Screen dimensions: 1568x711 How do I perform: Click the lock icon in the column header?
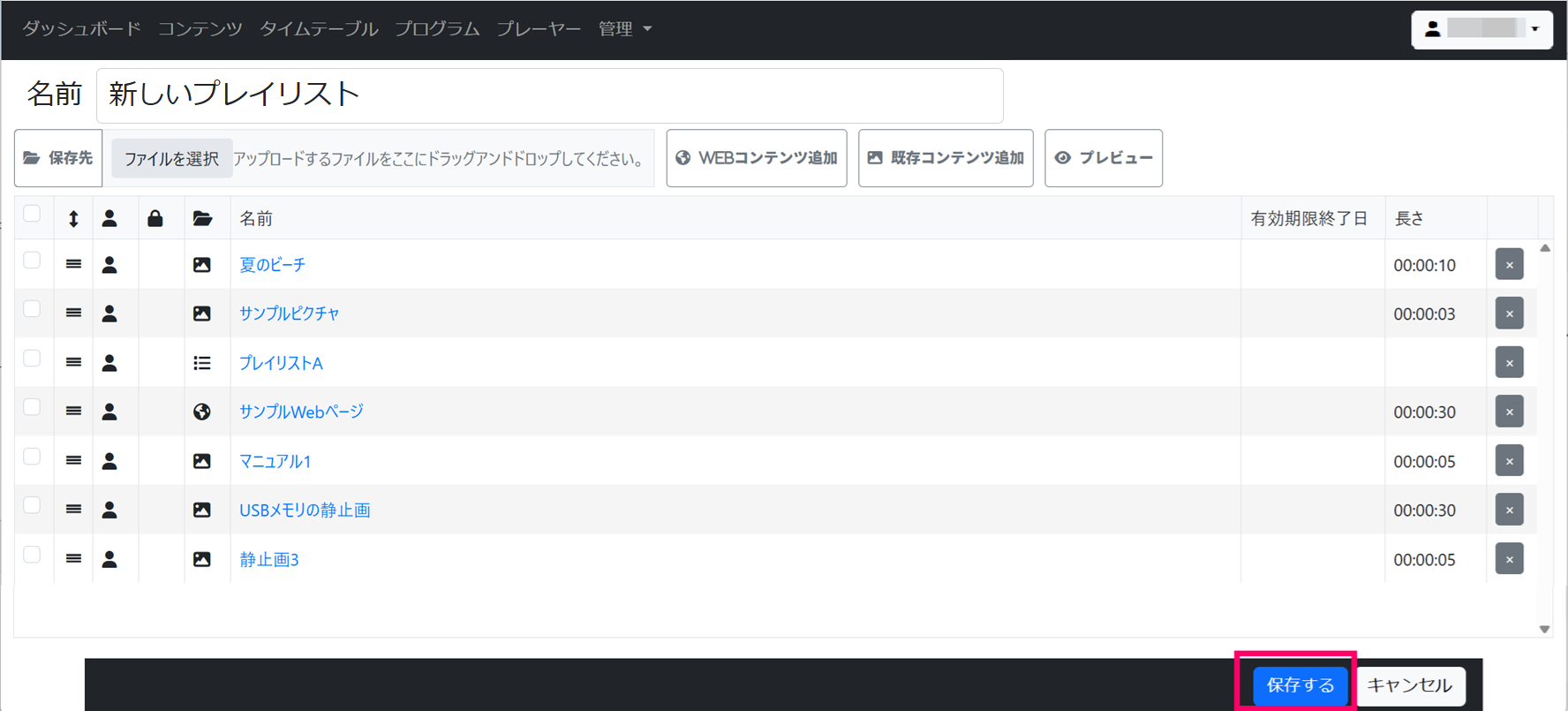click(155, 218)
